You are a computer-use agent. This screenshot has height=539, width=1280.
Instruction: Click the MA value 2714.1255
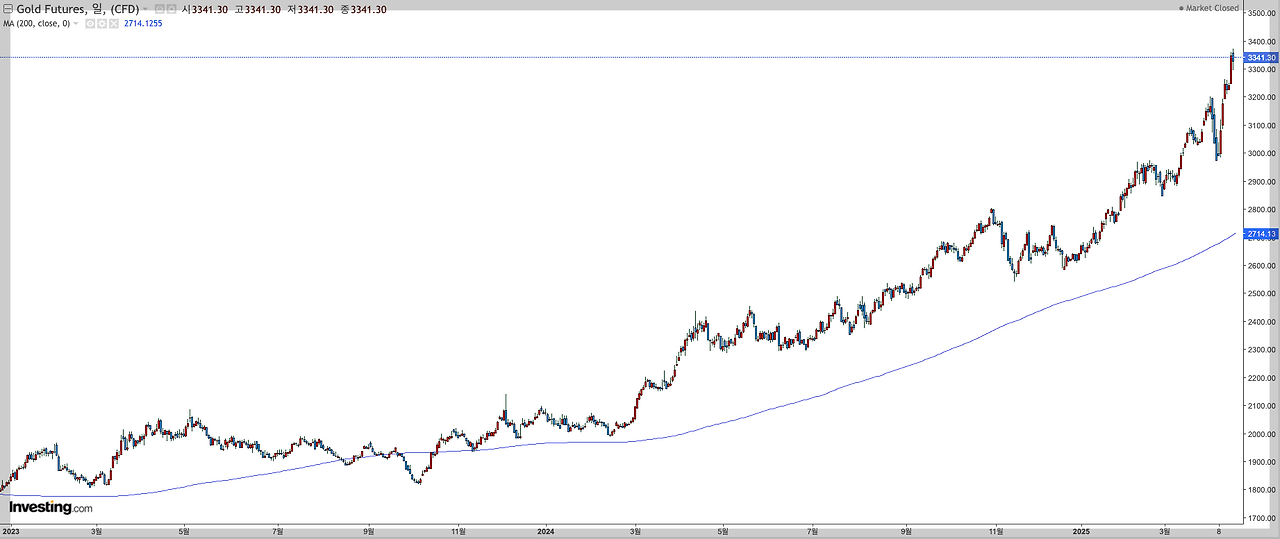(x=143, y=23)
